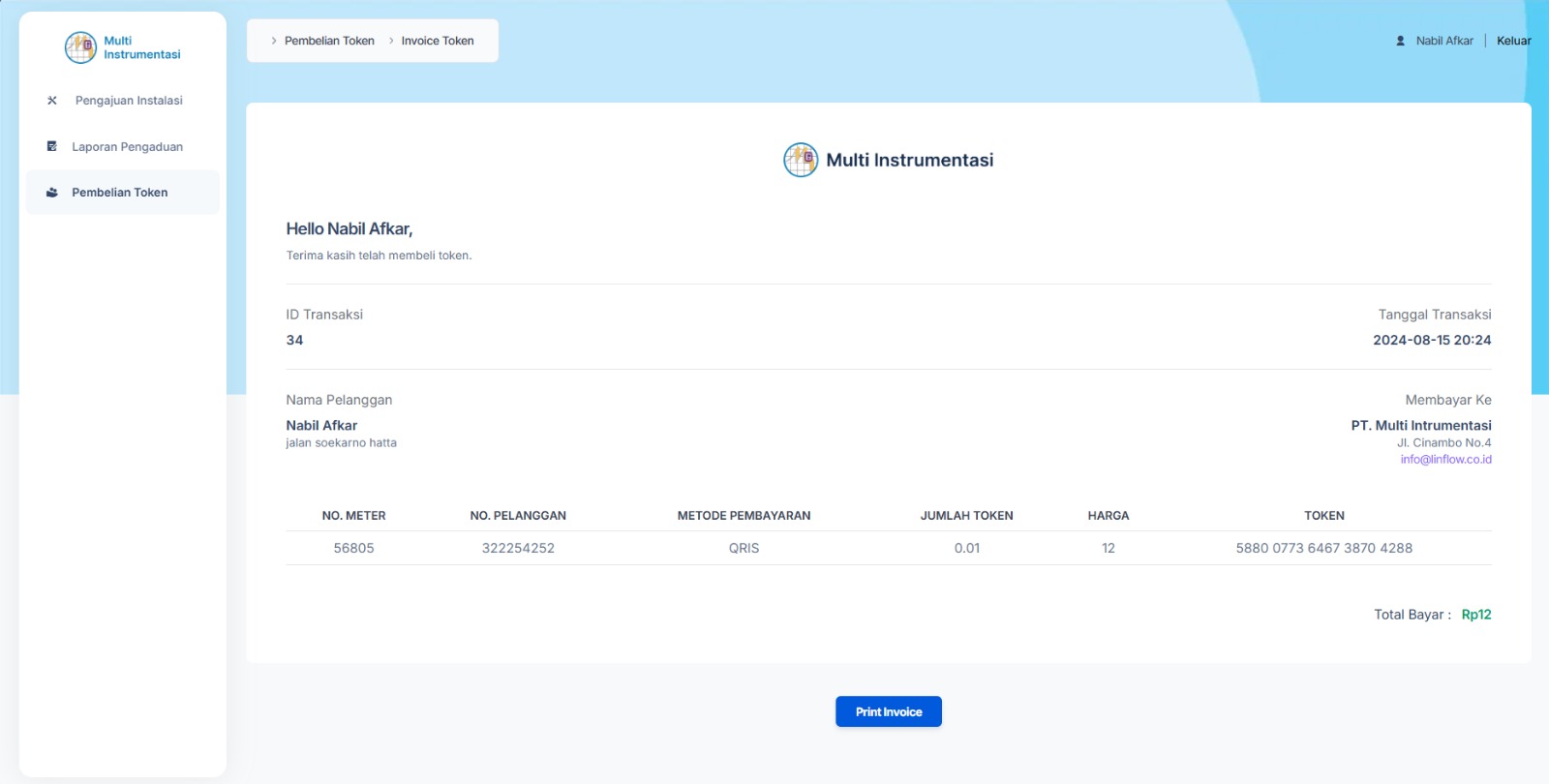This screenshot has height=784, width=1549.
Task: Open Pengajuan Instalasi menu
Action: [x=129, y=101]
